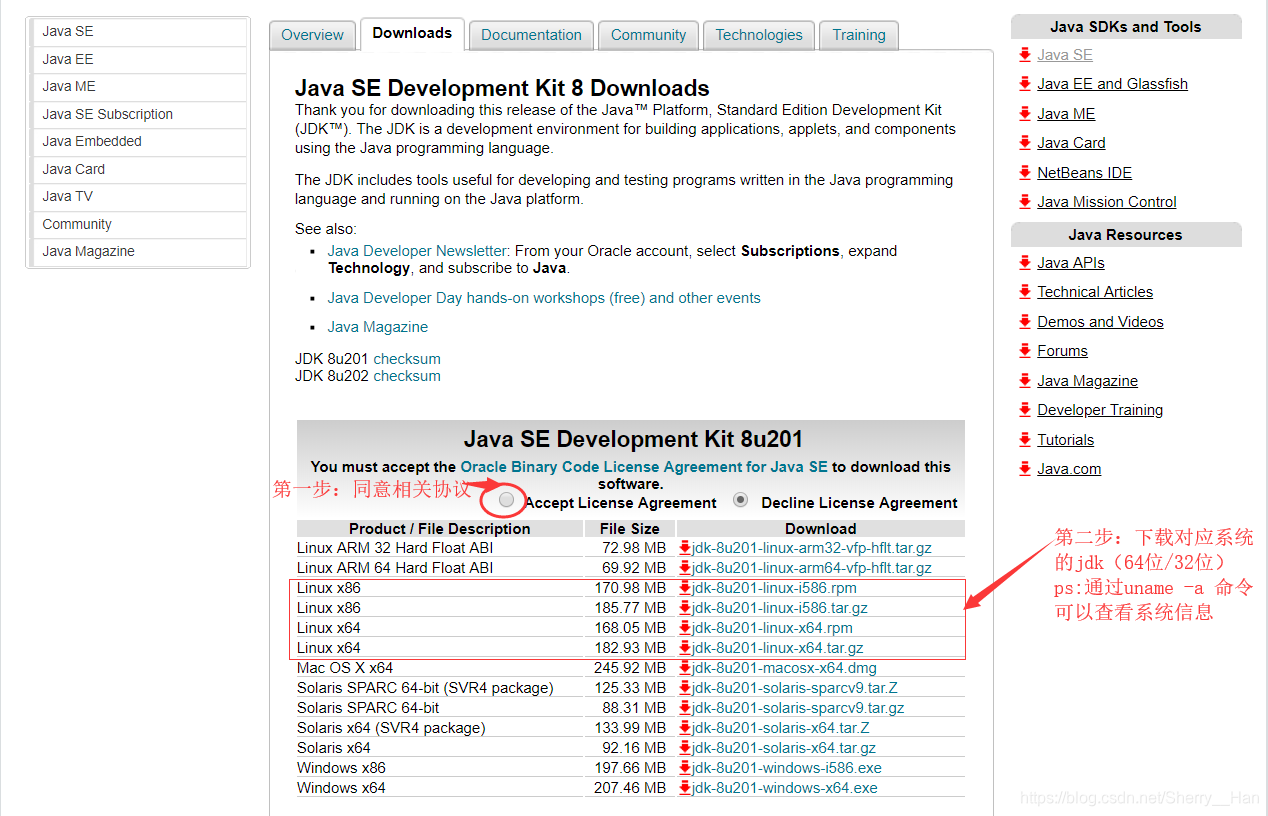Screen dimensions: 1268x816
Task: Click red arrow icon next to Java.com
Action: [1025, 469]
